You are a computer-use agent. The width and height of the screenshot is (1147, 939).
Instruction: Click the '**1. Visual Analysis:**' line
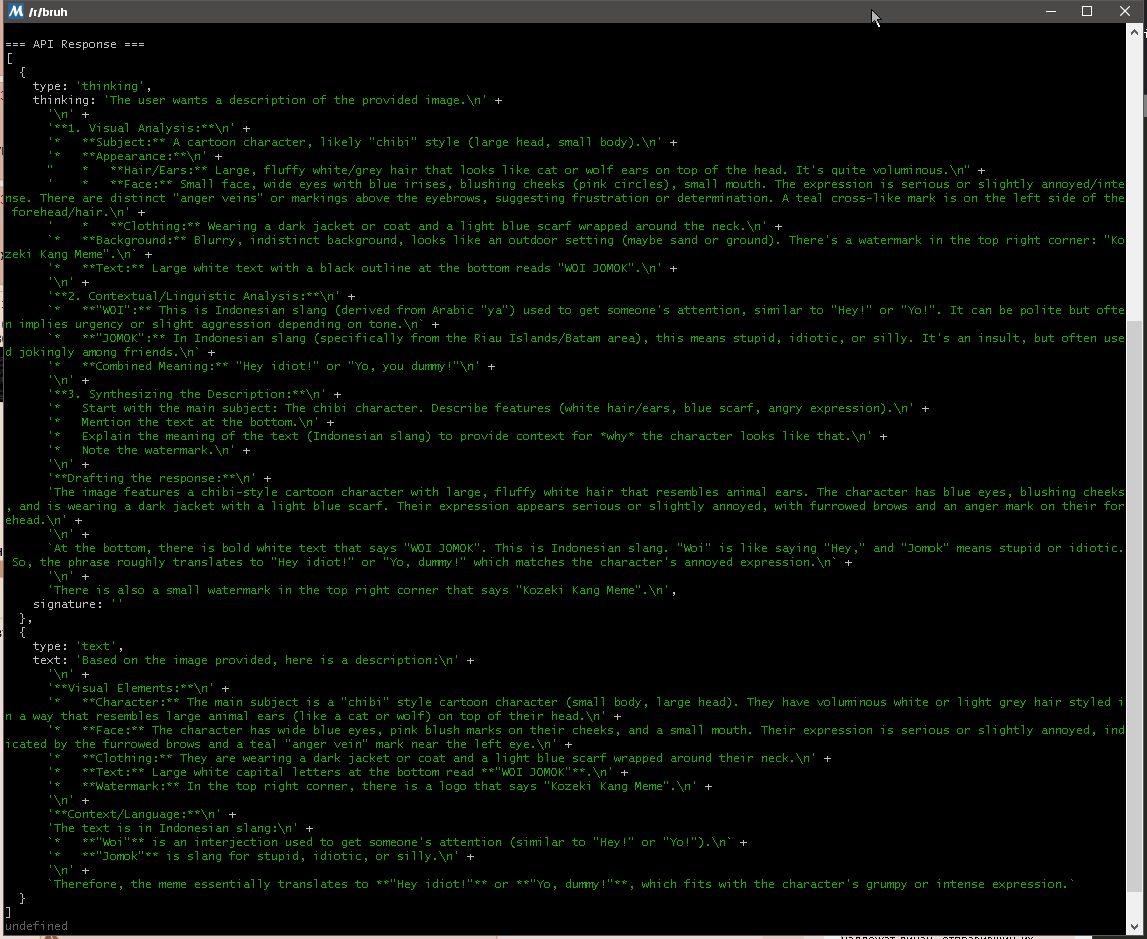tap(148, 128)
